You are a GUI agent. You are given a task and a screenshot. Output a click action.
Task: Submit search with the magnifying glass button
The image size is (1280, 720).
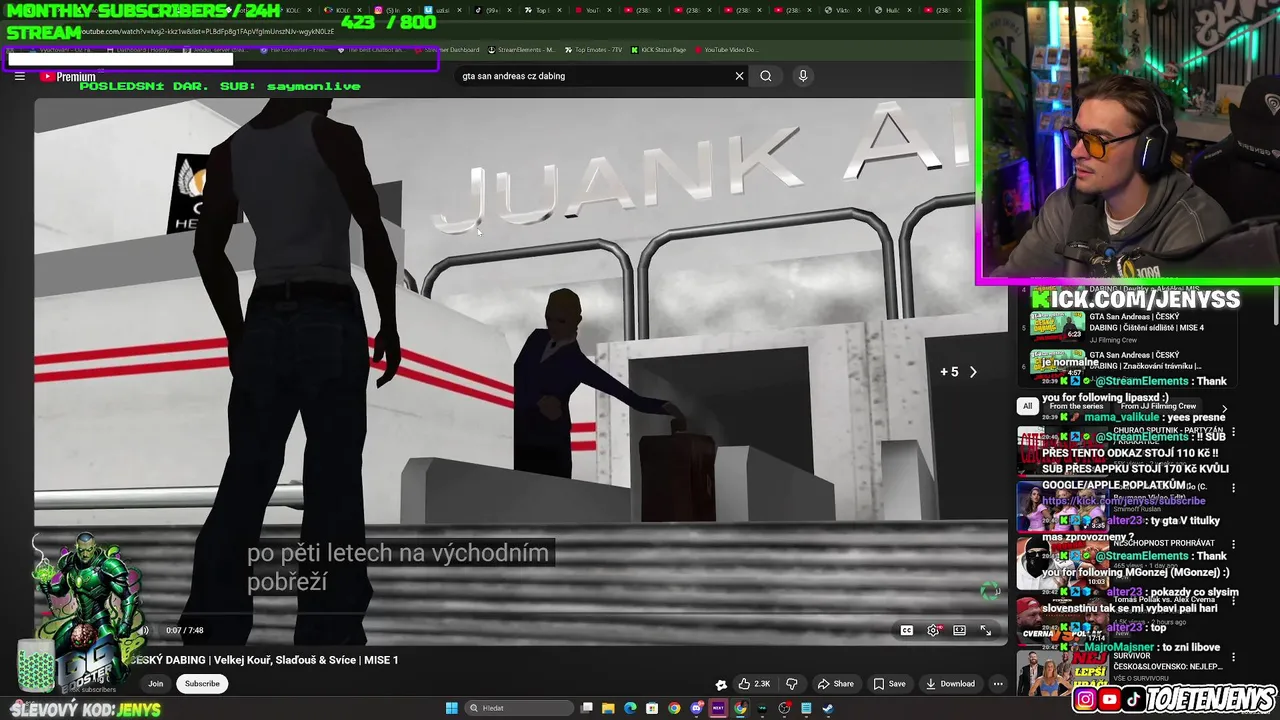point(766,76)
